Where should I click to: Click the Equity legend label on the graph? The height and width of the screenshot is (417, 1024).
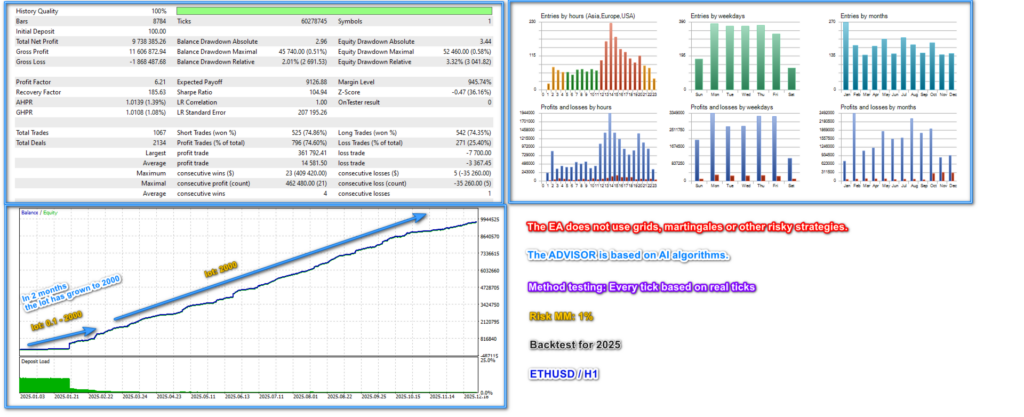[x=49, y=213]
